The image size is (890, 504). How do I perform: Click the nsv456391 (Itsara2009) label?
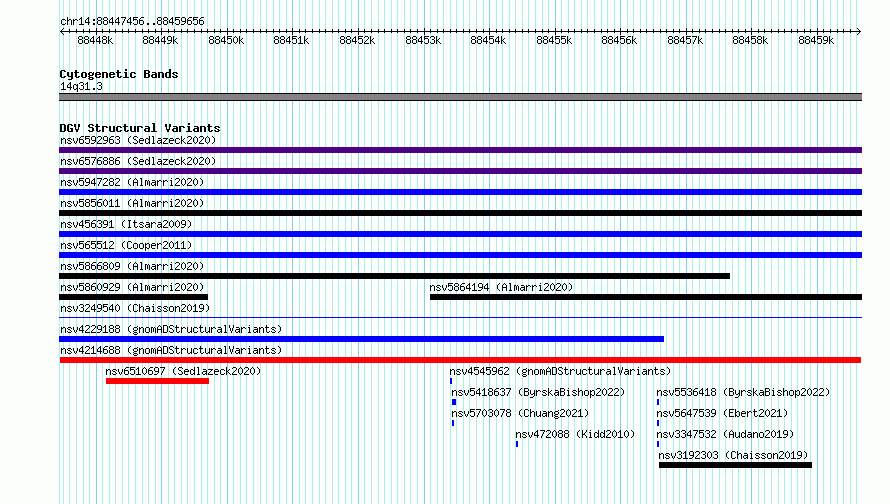pos(126,224)
